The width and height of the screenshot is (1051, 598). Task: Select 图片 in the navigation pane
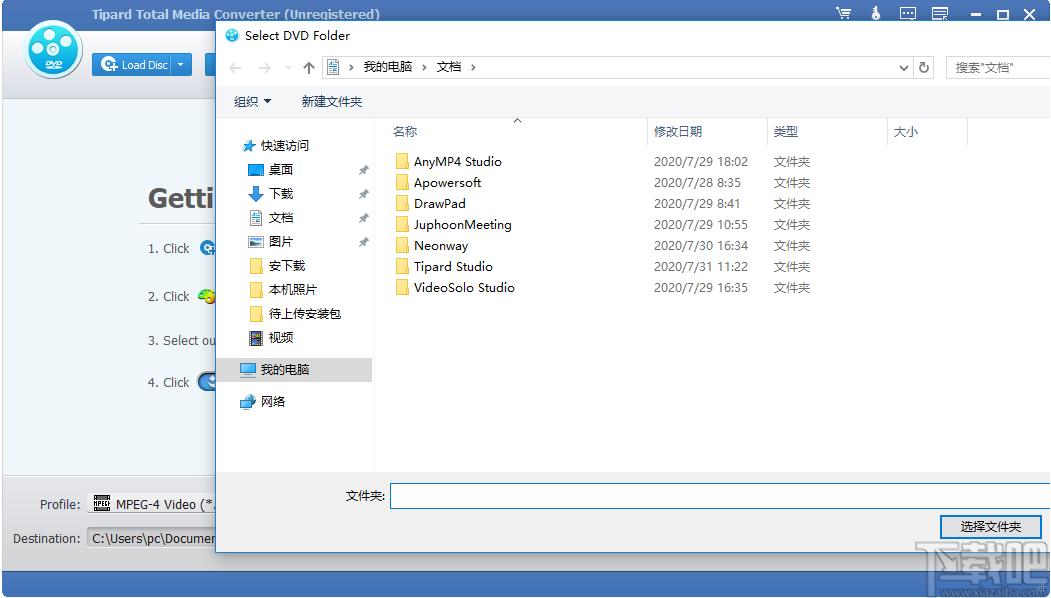[280, 242]
